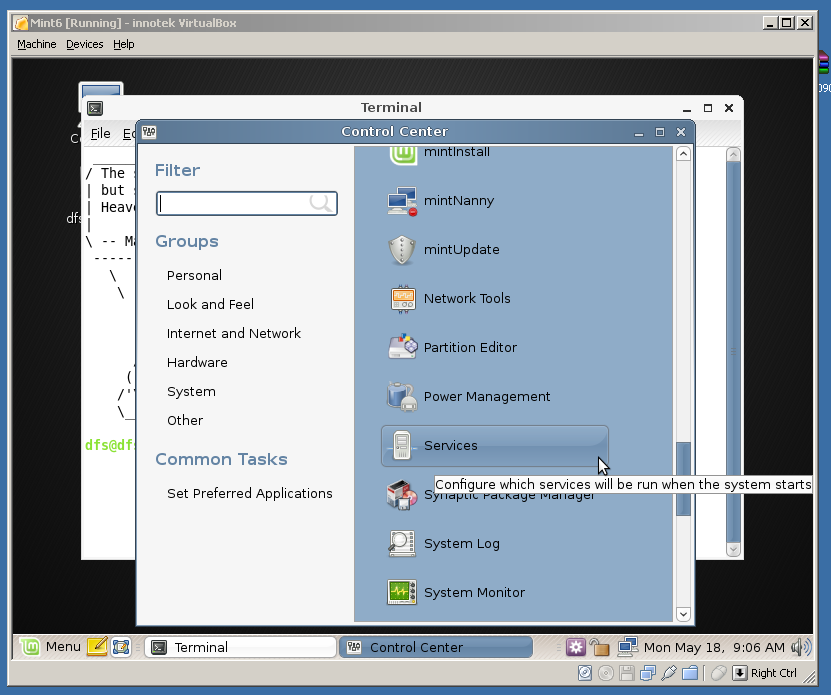Open the mintNanny icon
Screen dimensions: 831x695
coord(402,201)
